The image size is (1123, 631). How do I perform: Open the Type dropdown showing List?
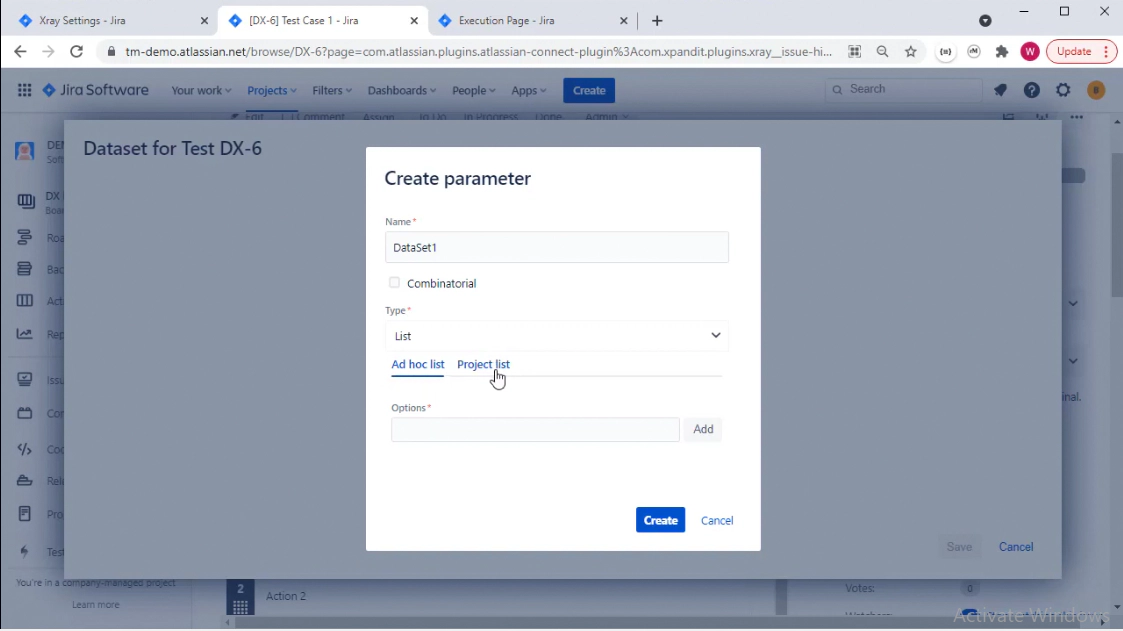point(556,335)
